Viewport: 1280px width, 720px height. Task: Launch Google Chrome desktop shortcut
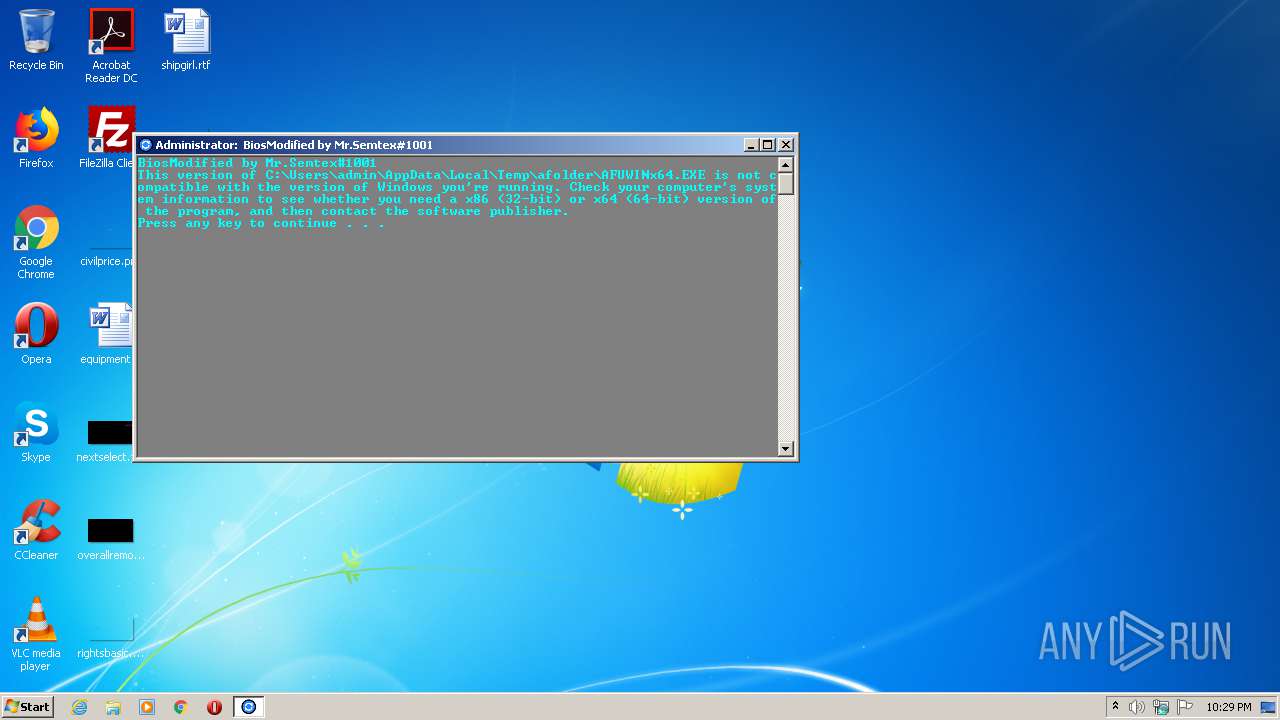coord(36,242)
